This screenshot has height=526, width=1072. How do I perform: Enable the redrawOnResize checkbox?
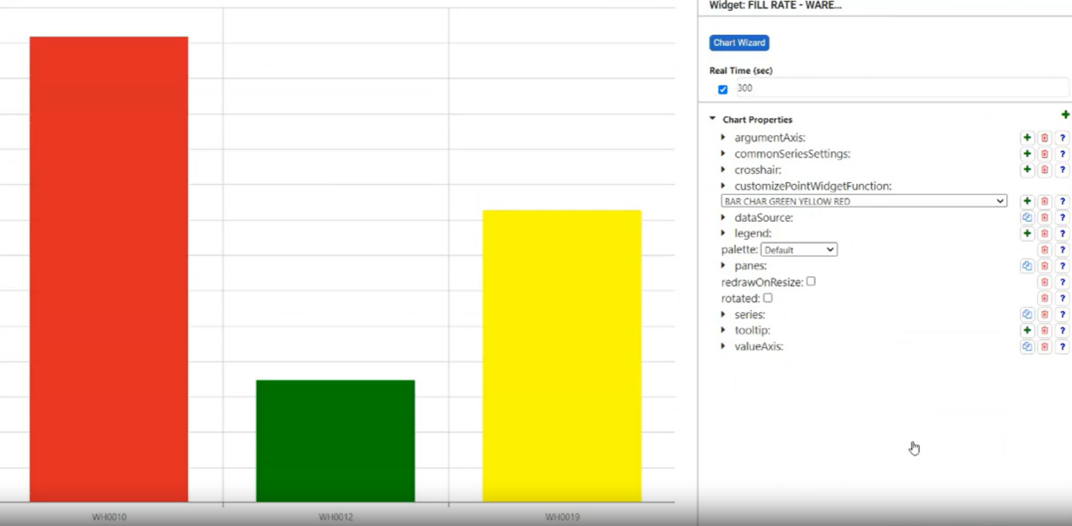click(x=811, y=282)
